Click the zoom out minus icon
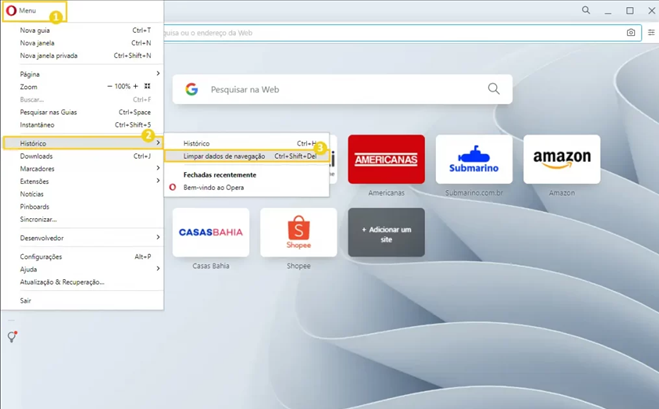The image size is (659, 409). 110,86
